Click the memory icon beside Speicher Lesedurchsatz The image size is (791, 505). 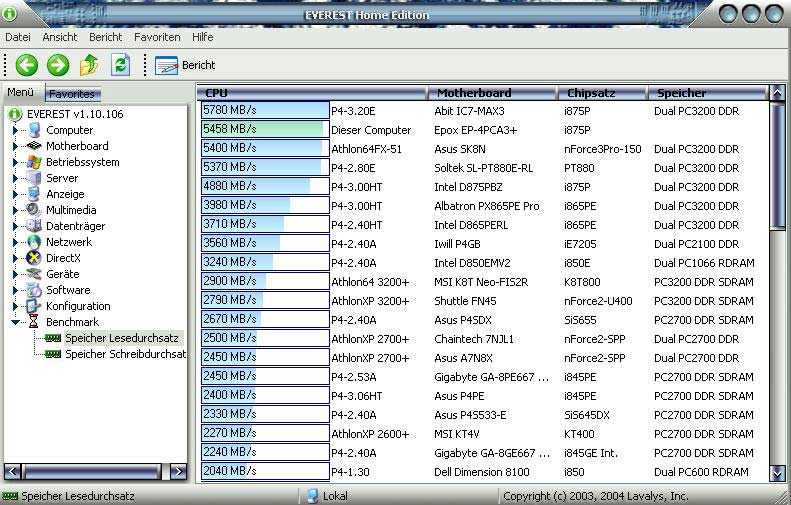tap(53, 338)
